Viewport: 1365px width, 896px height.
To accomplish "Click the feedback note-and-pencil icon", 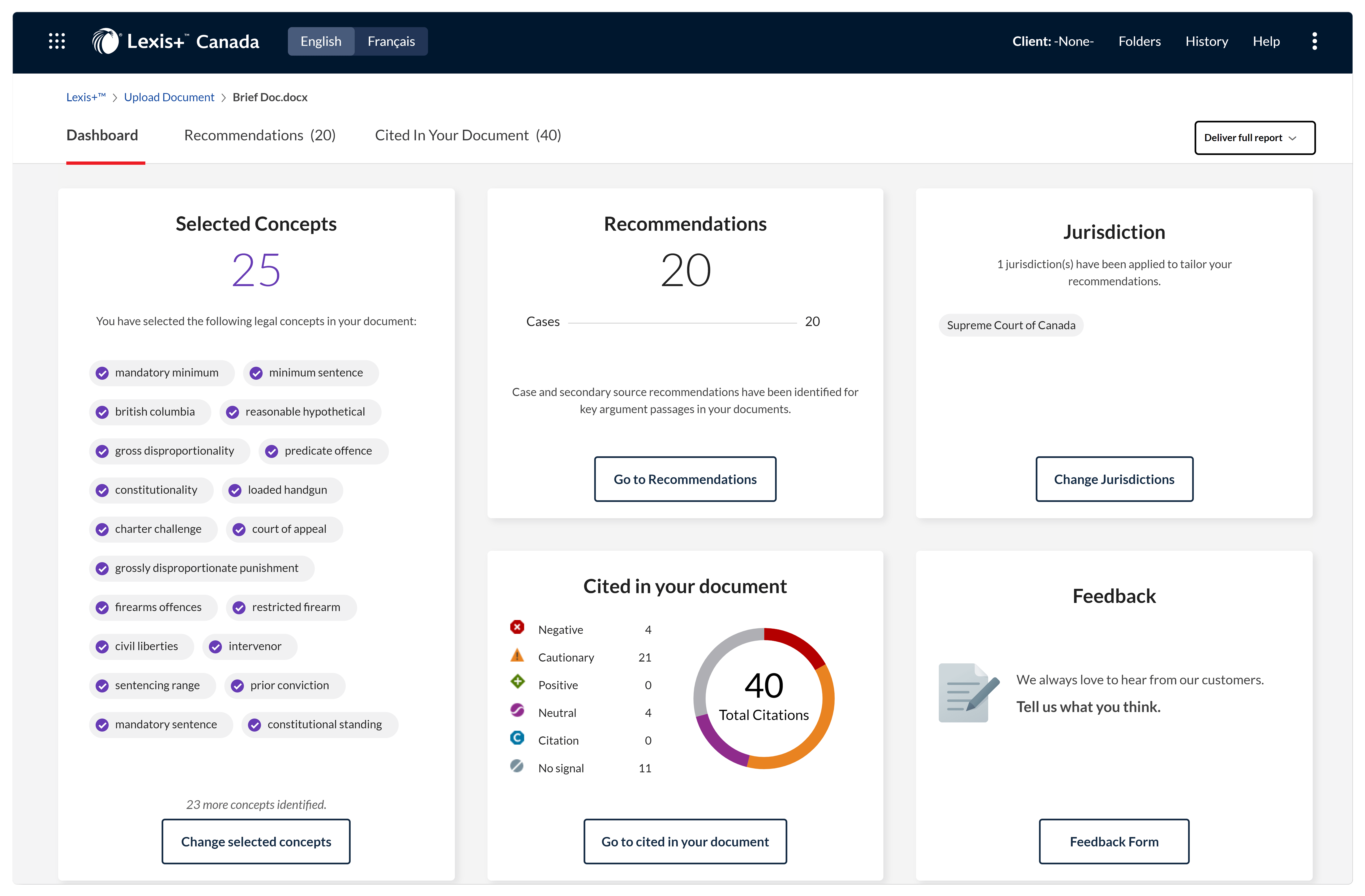I will point(968,693).
